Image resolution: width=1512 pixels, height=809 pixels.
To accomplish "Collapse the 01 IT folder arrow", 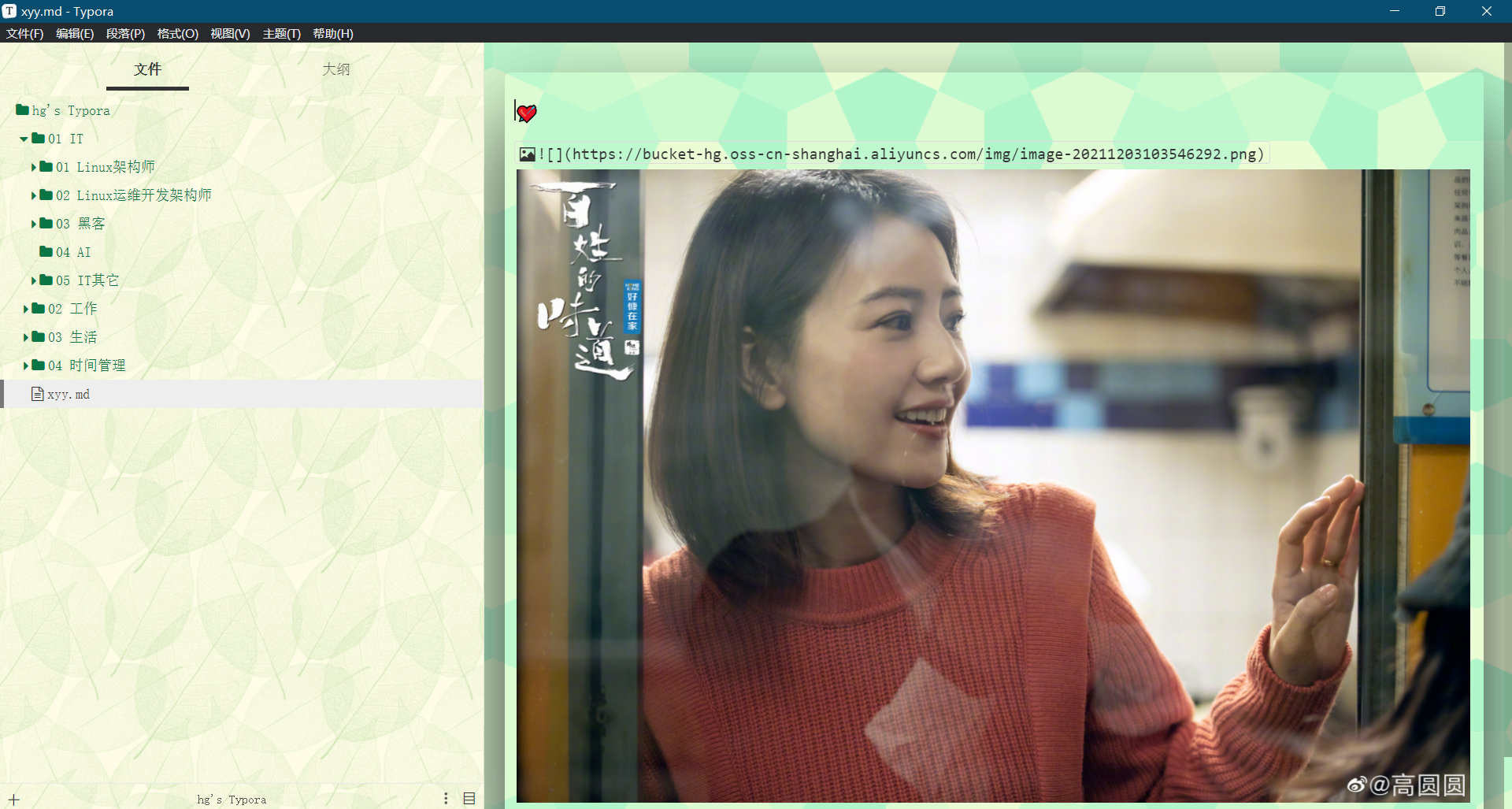I will click(24, 139).
